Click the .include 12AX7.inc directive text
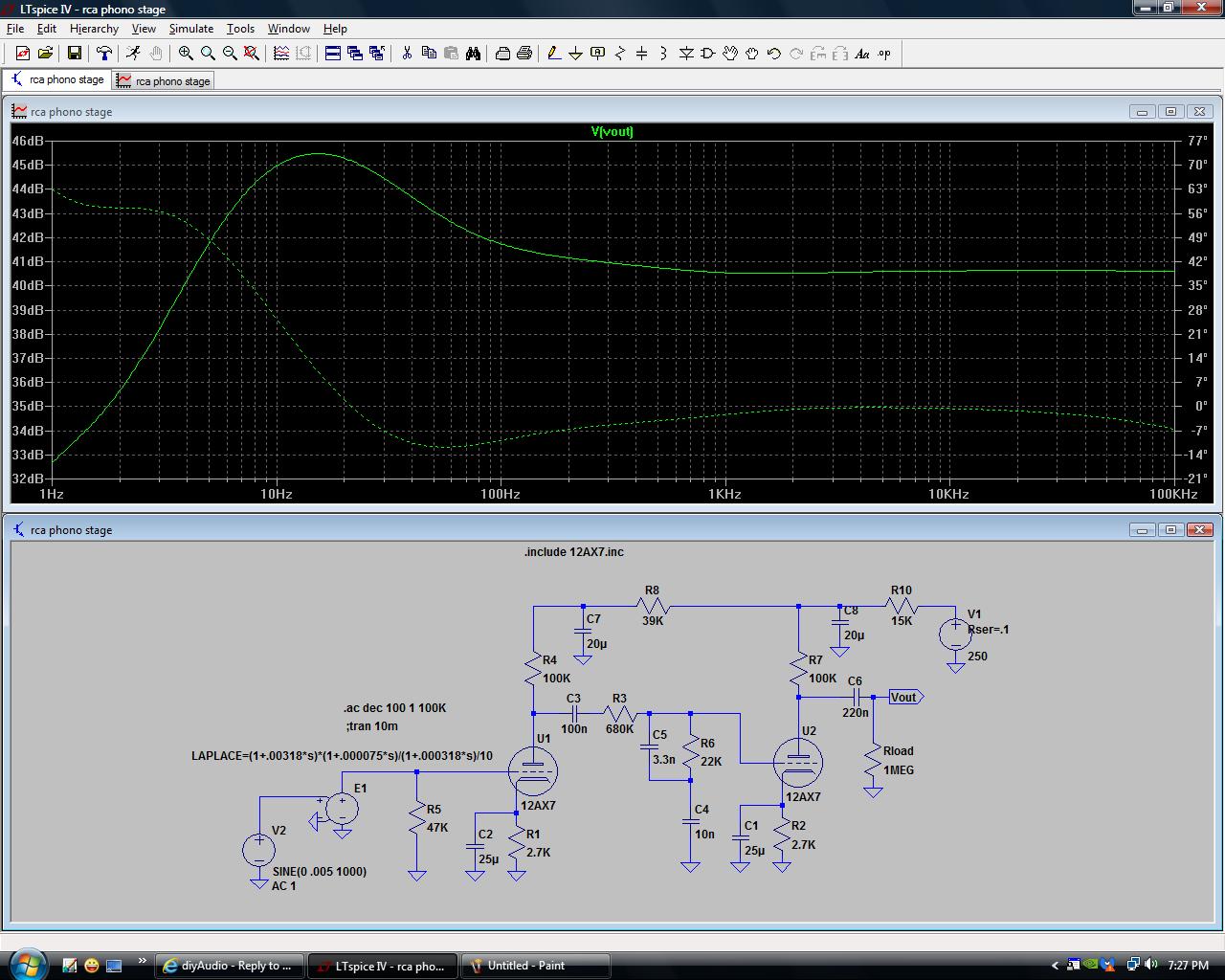1225x980 pixels. (573, 552)
